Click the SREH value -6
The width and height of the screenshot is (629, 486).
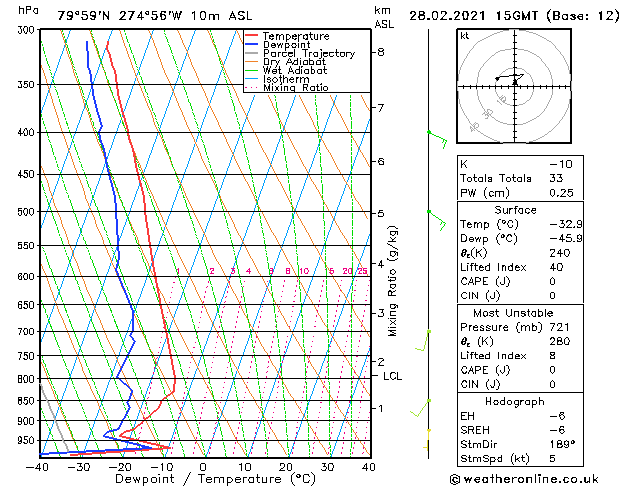click(x=557, y=430)
